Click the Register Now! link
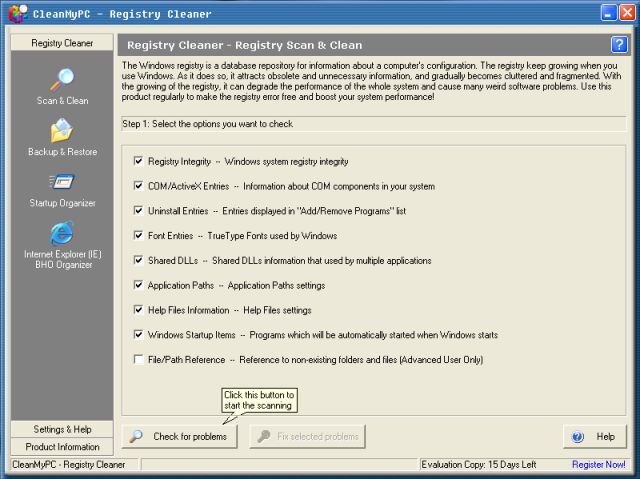The image size is (640, 479). pyautogui.click(x=598, y=464)
